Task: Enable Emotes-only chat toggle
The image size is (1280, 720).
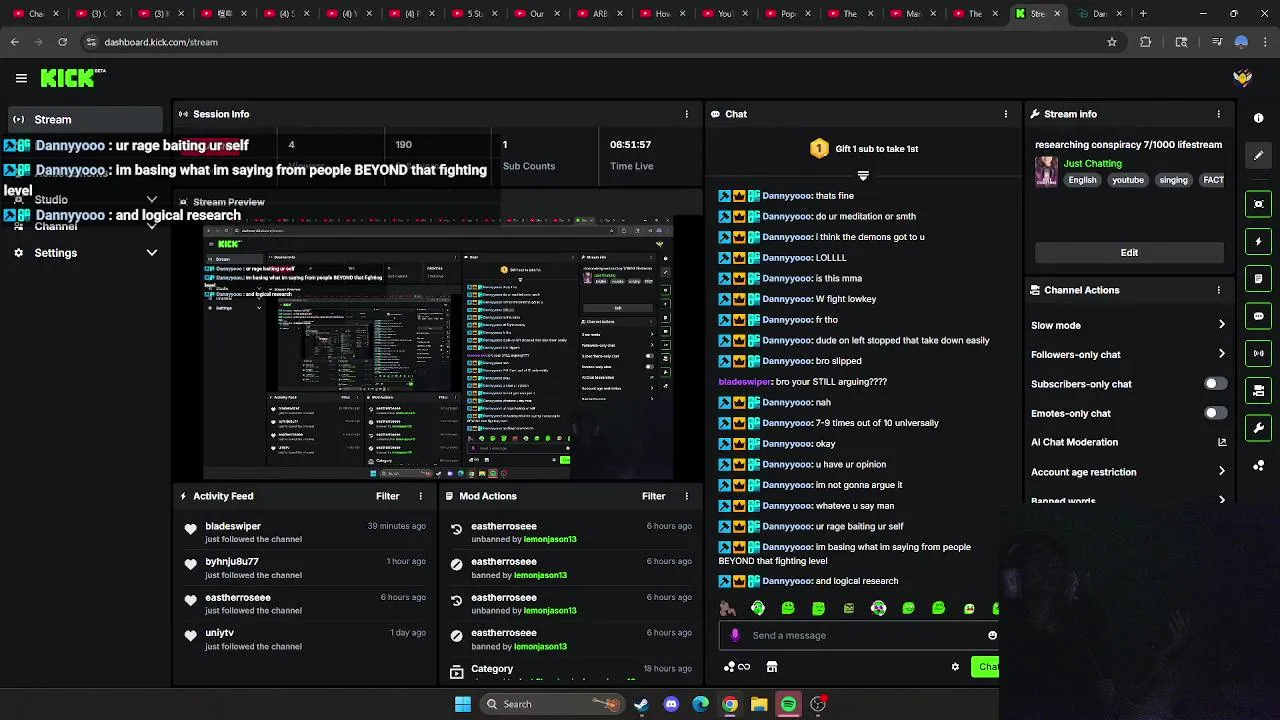Action: tap(1215, 413)
